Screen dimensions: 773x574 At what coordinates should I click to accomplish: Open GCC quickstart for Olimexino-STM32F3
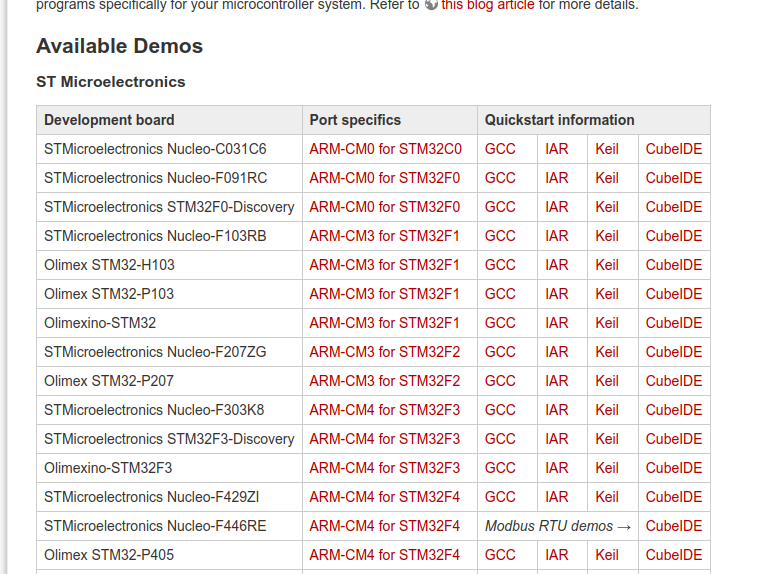point(500,468)
